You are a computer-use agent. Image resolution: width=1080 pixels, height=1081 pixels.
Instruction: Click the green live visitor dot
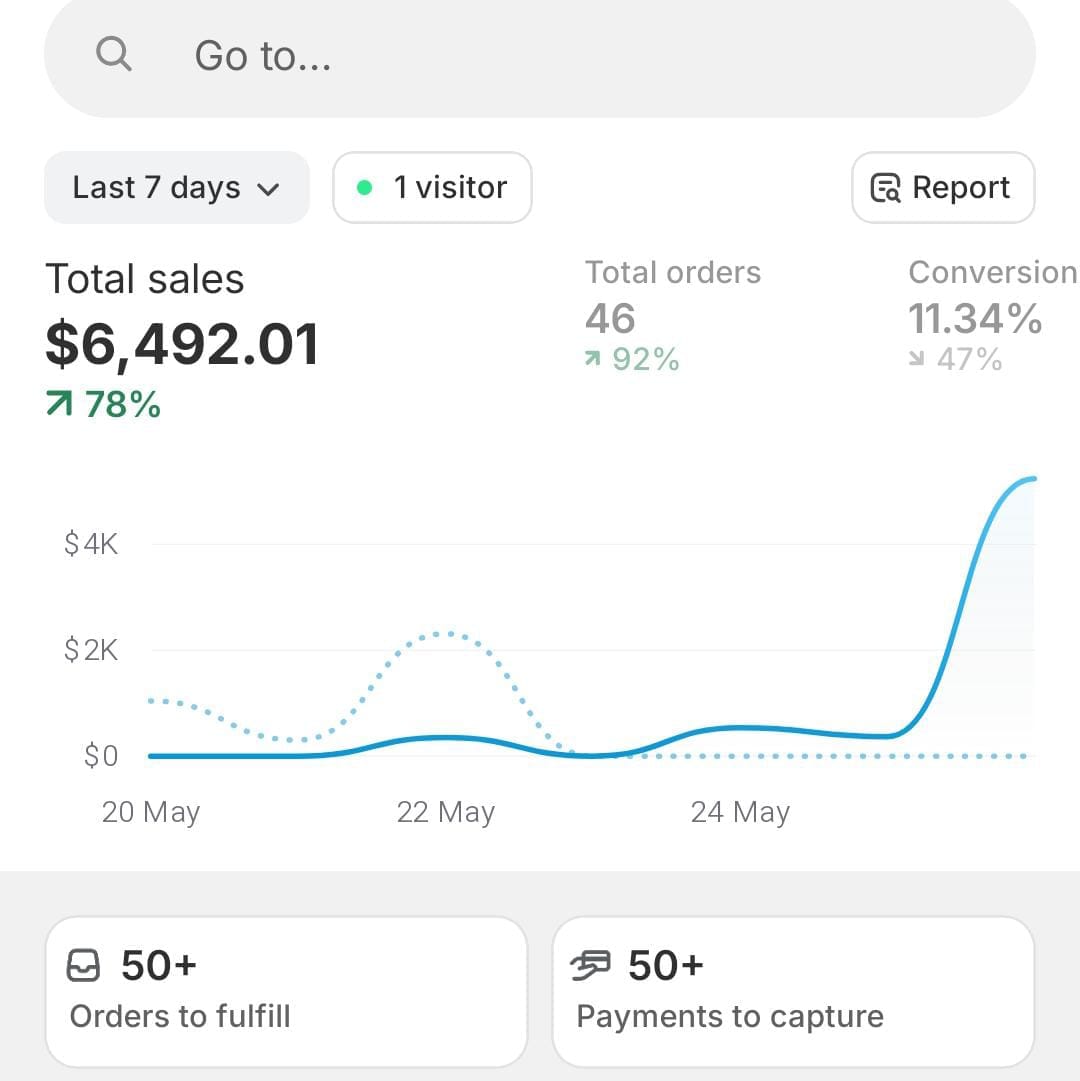[x=365, y=188]
